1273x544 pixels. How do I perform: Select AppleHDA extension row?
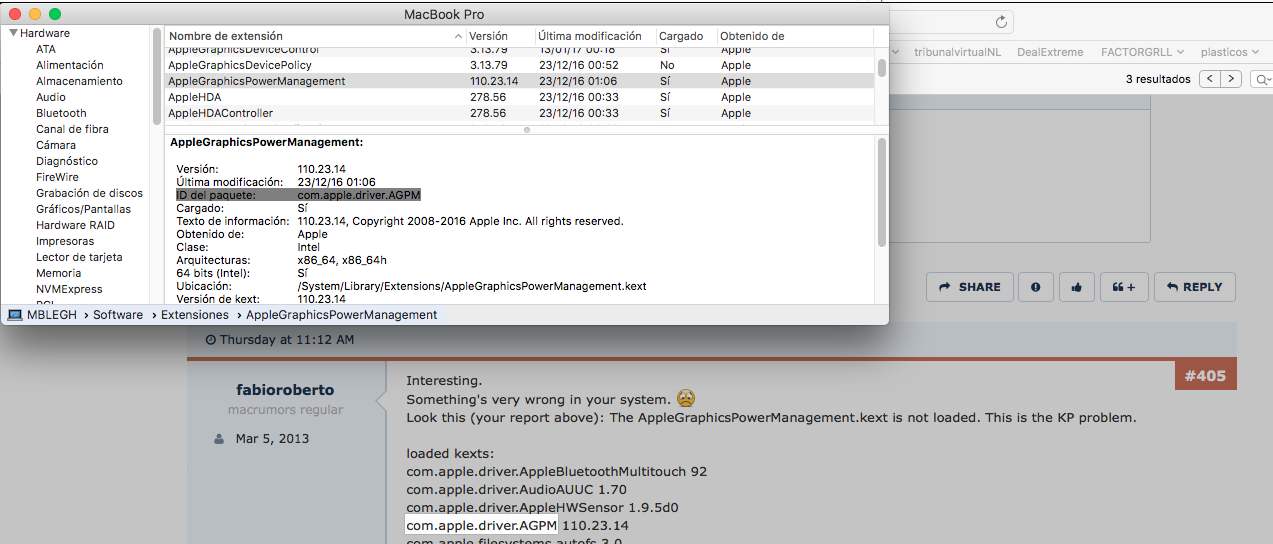[x=520, y=97]
